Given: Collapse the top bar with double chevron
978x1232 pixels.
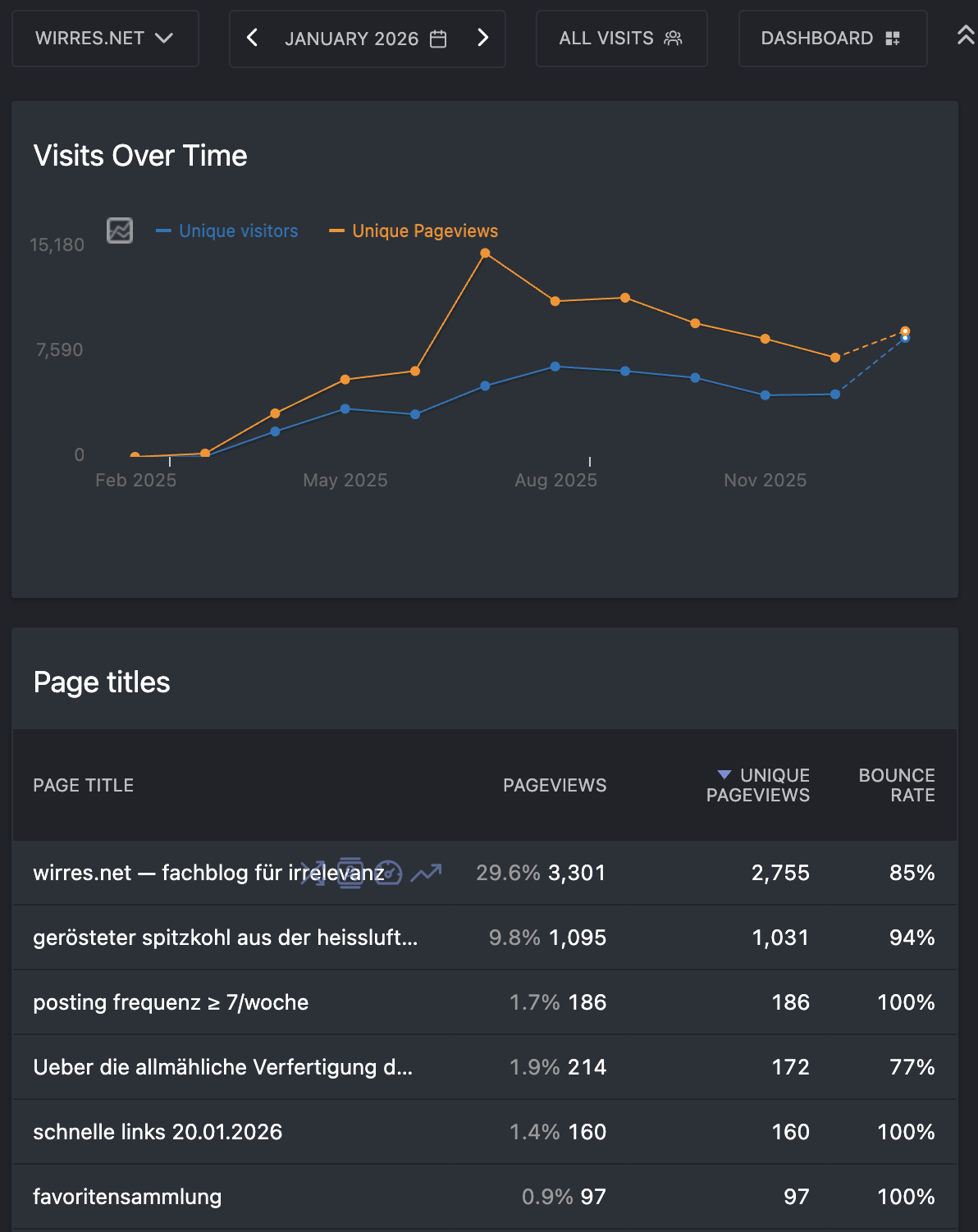Looking at the screenshot, I should tap(966, 35).
